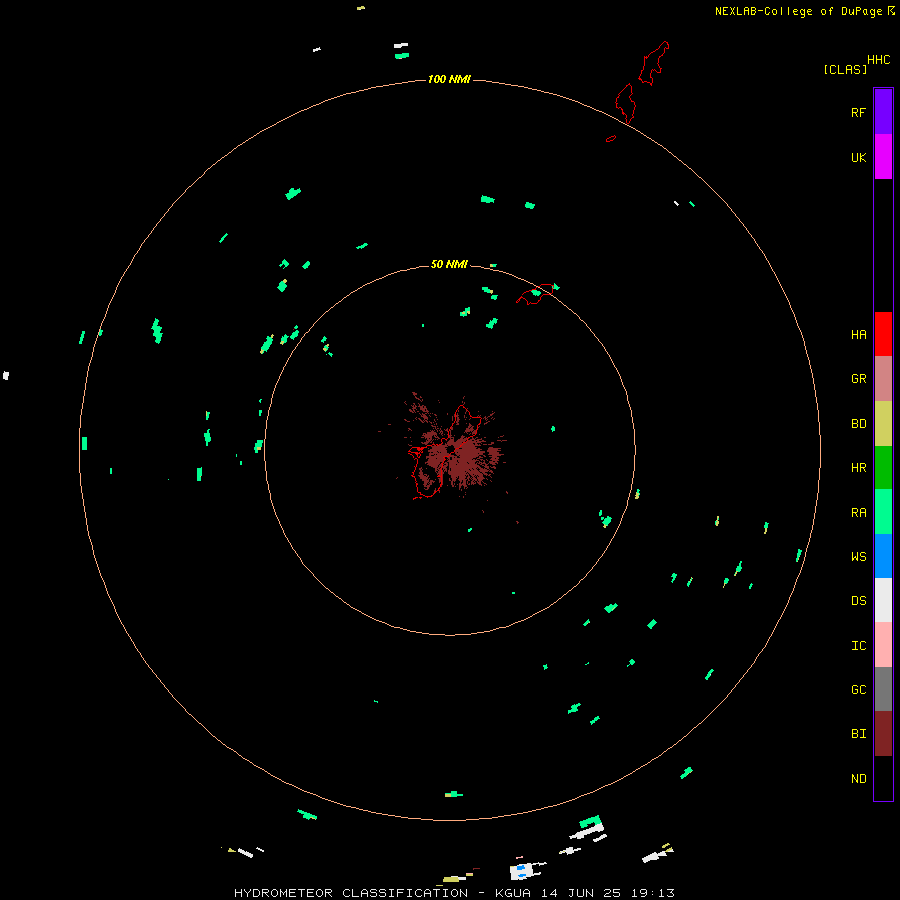Image resolution: width=900 pixels, height=900 pixels.
Task: Click the BD legend label
Action: click(858, 424)
